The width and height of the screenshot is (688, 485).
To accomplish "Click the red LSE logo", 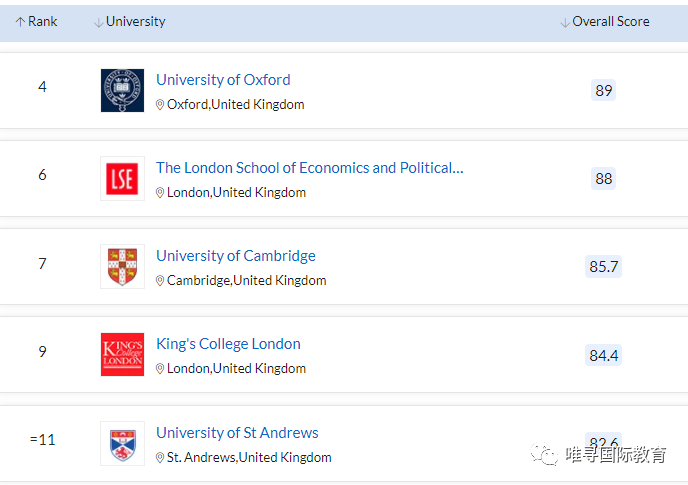I will (122, 178).
